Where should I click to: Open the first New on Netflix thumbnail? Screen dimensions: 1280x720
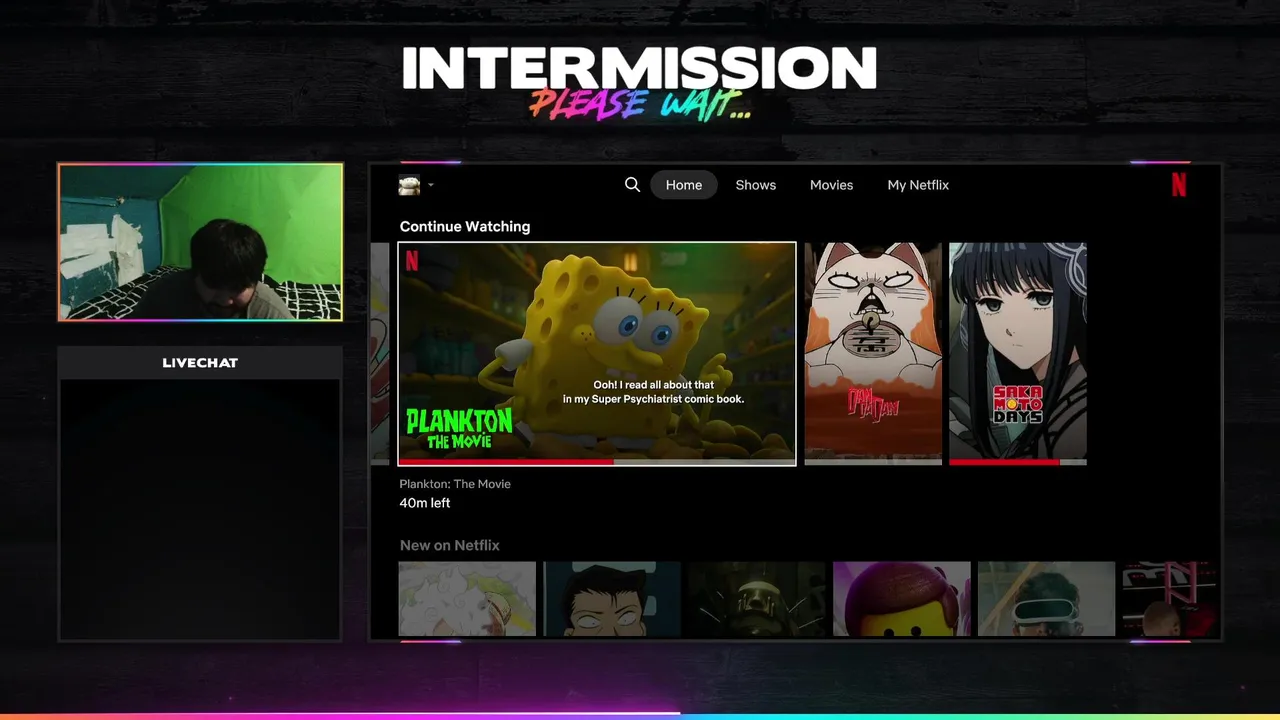(x=467, y=598)
